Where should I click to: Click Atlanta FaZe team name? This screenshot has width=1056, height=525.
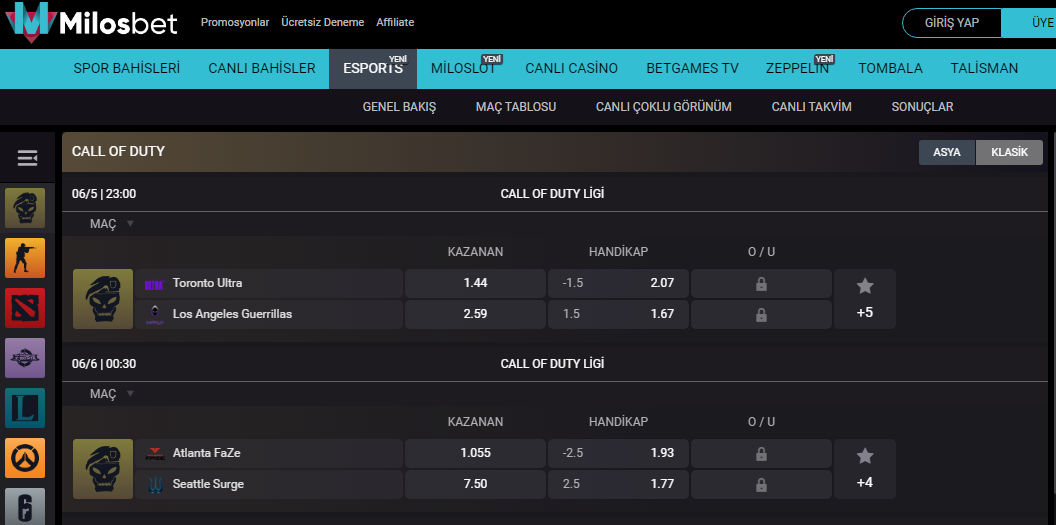coord(207,454)
